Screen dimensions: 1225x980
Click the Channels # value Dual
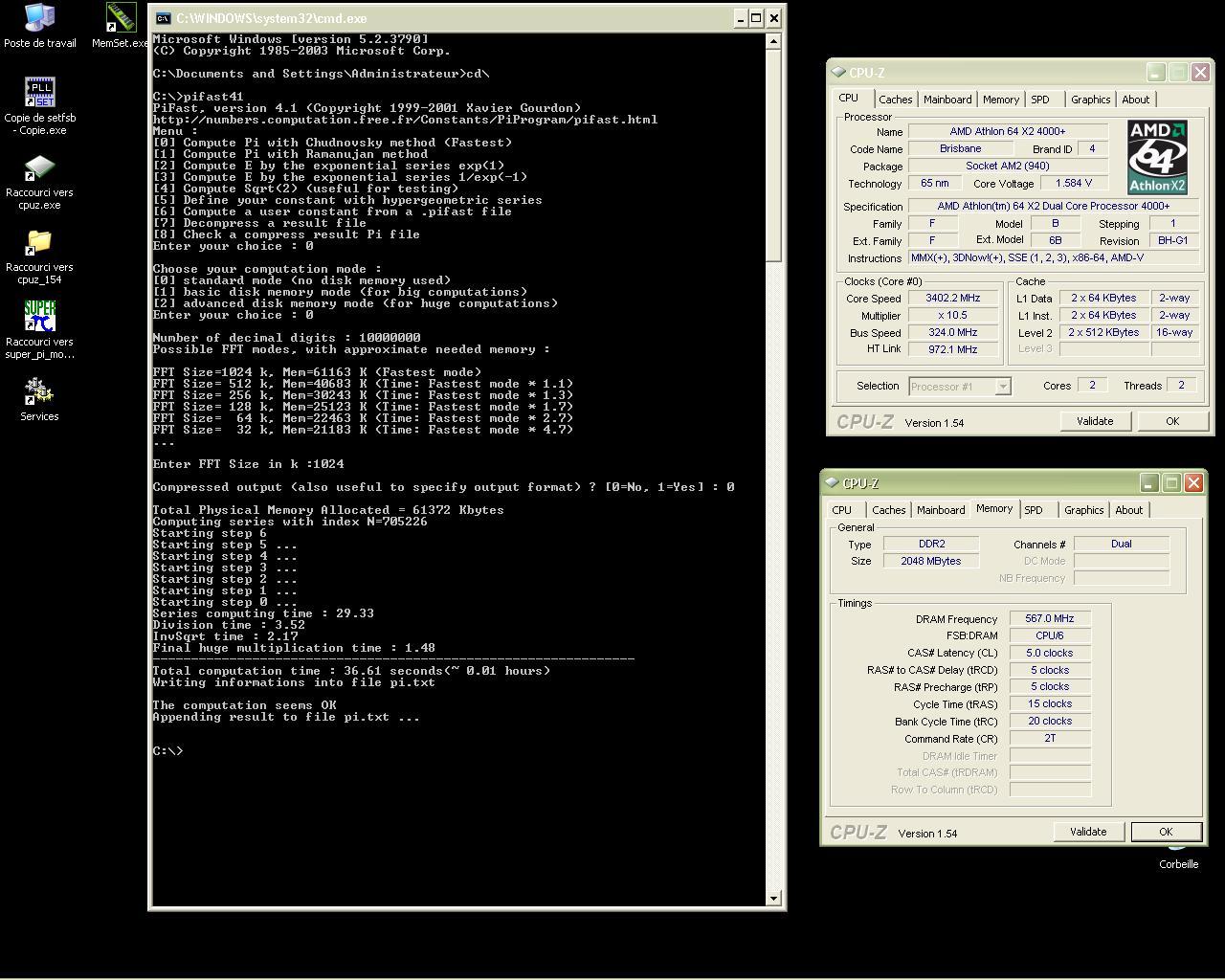1122,544
